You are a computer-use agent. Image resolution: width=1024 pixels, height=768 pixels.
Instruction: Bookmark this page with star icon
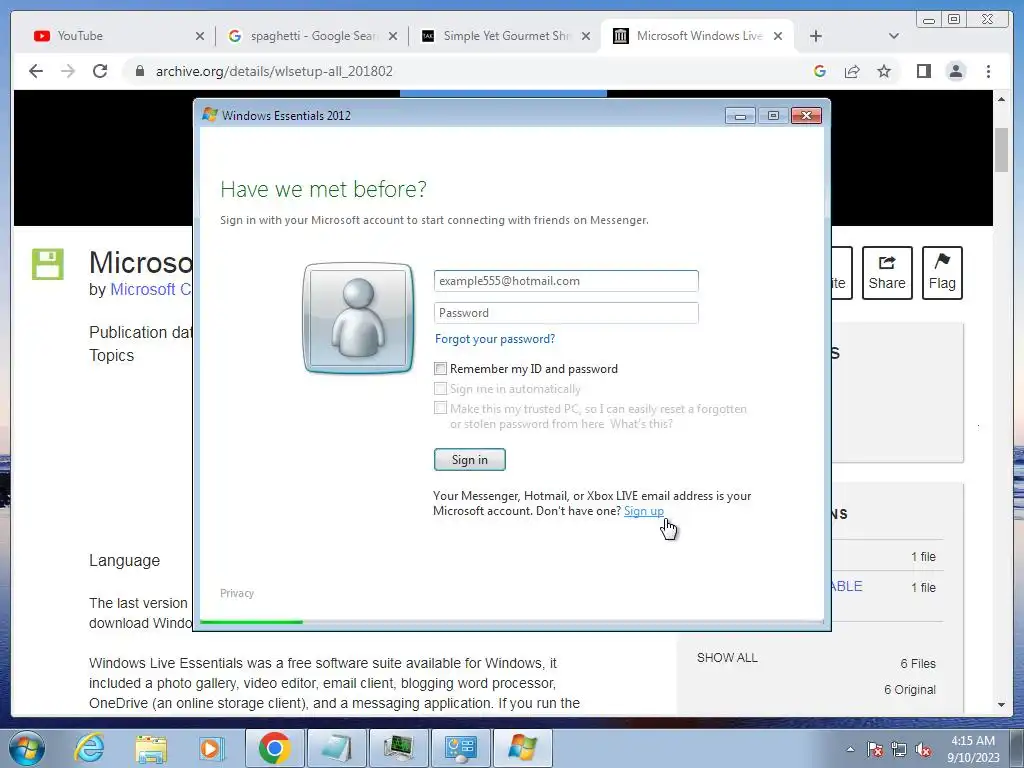[x=884, y=71]
